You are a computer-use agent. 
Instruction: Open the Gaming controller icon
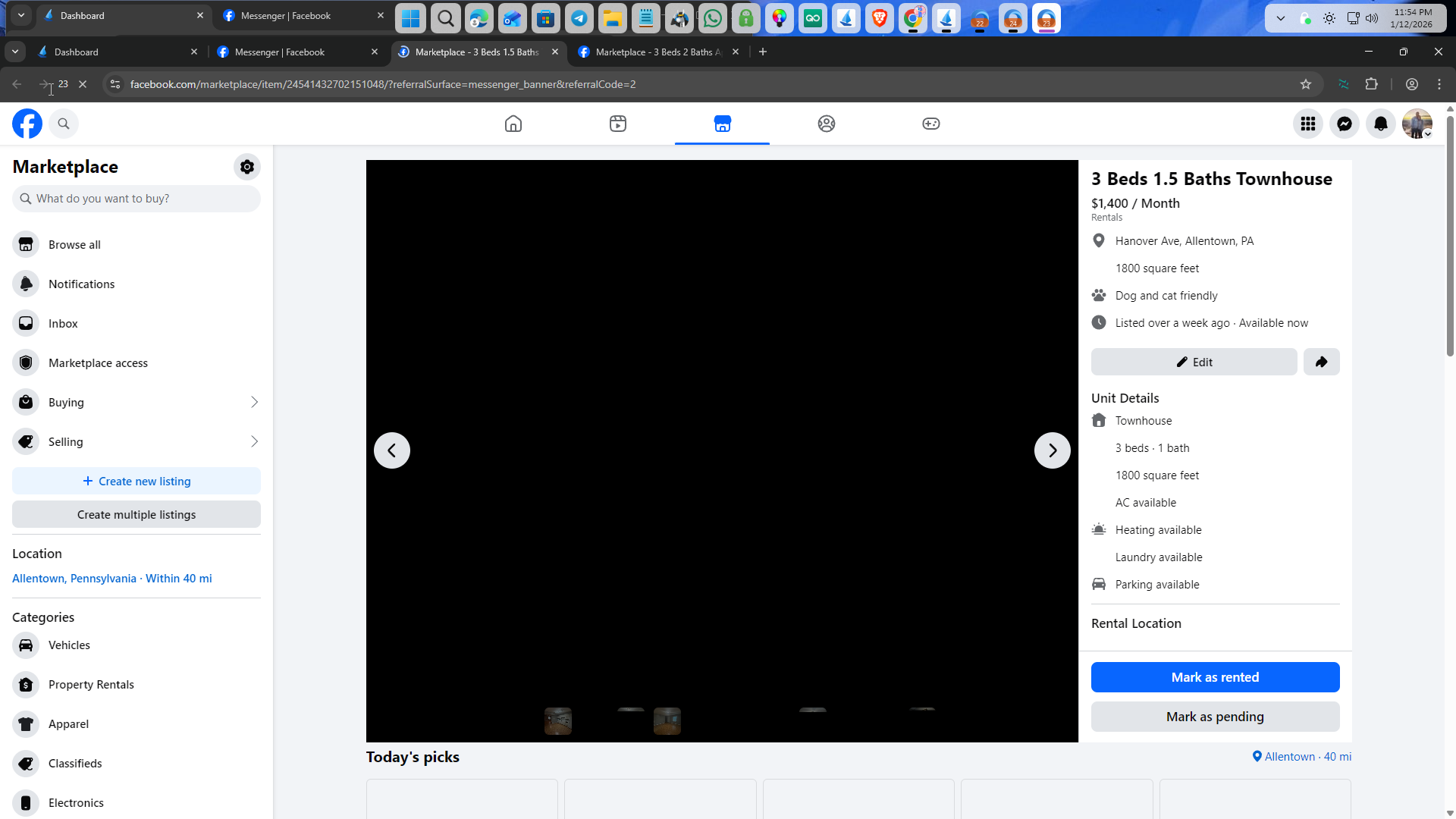pyautogui.click(x=931, y=124)
